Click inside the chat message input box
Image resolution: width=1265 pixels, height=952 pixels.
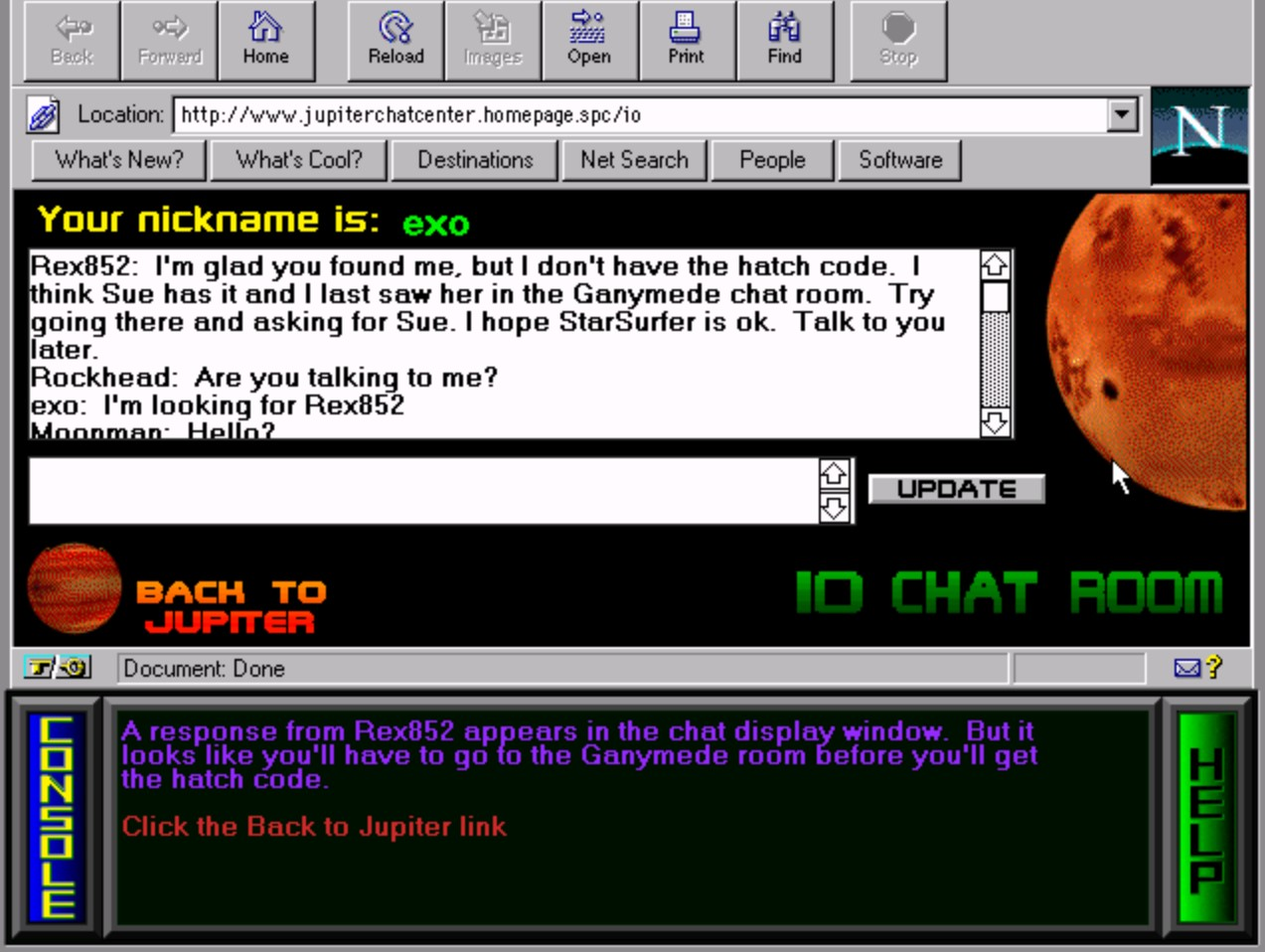[x=424, y=491]
